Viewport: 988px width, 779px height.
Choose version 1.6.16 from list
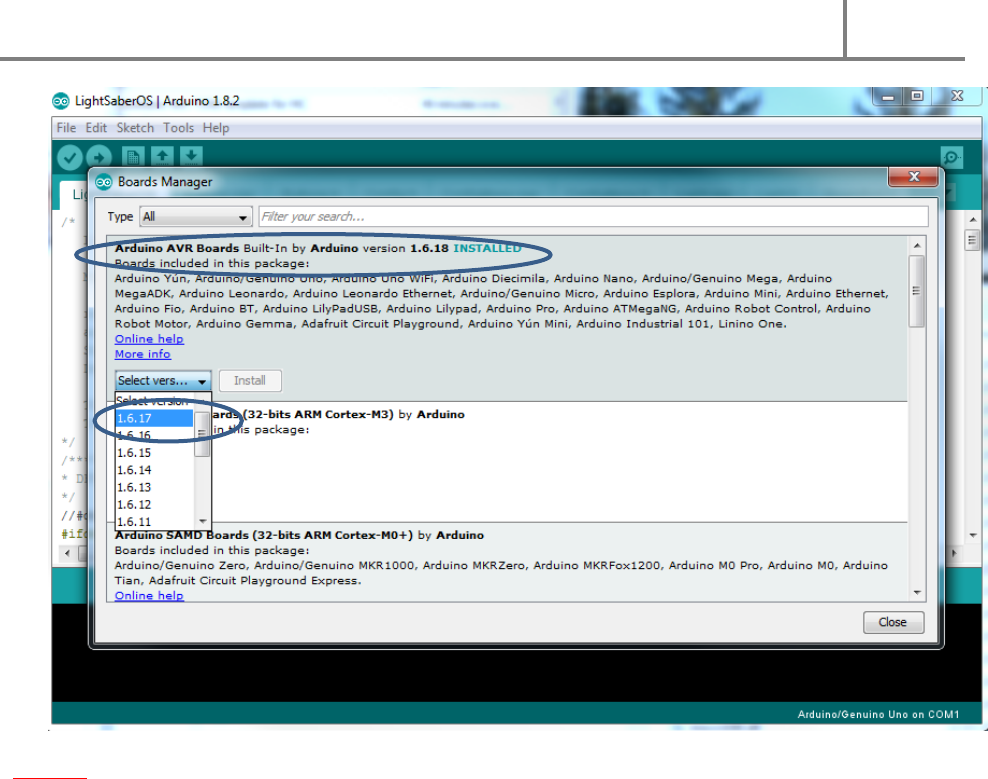[x=154, y=436]
